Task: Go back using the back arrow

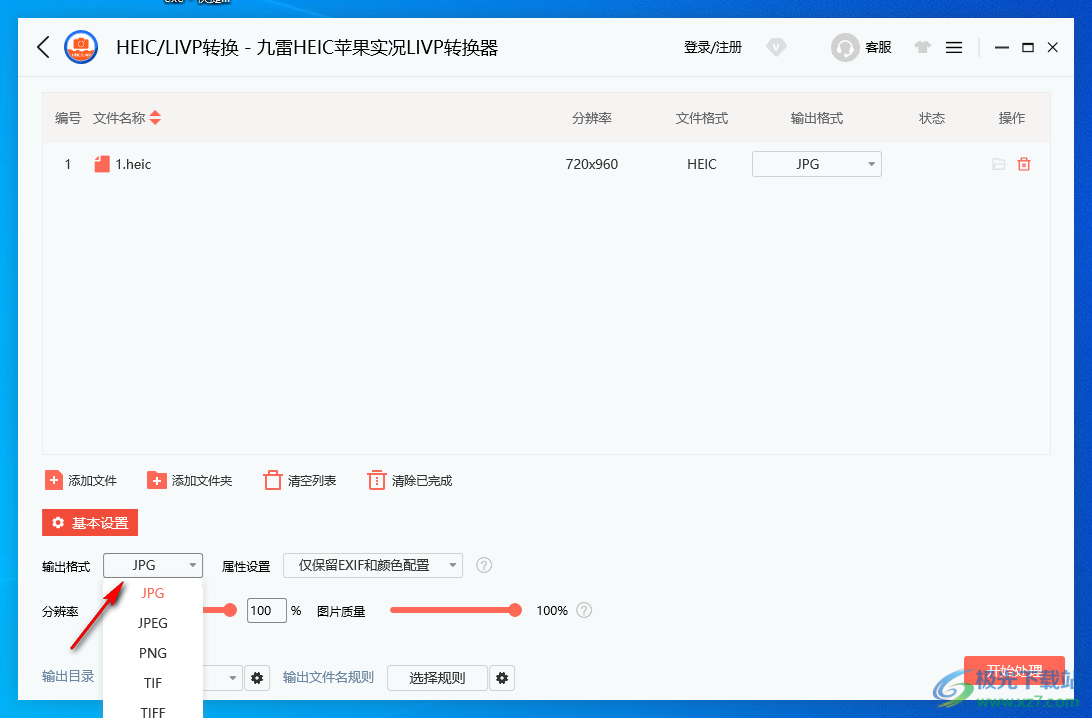Action: pyautogui.click(x=43, y=47)
